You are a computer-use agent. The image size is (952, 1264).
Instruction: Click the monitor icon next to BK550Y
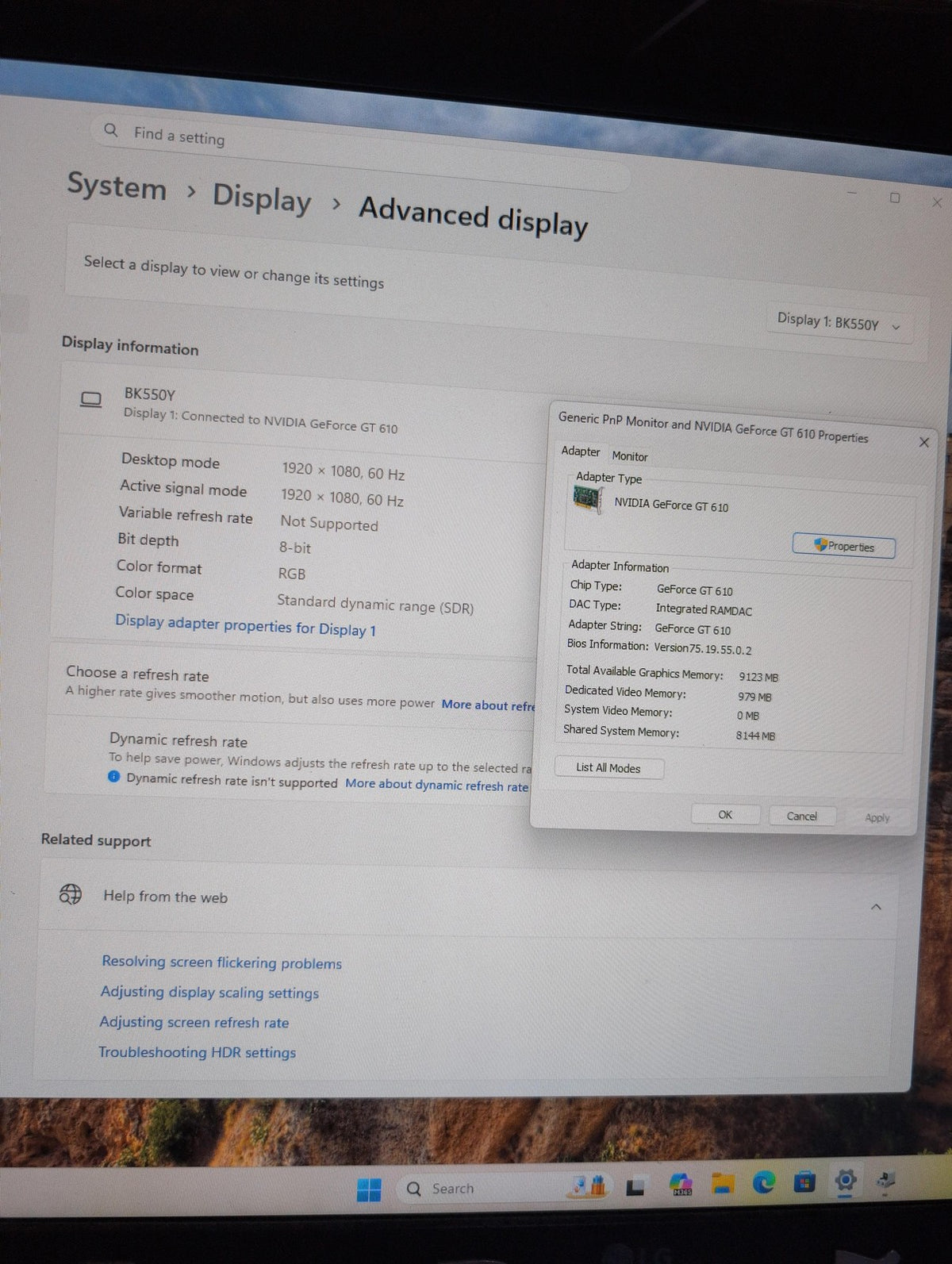pyautogui.click(x=91, y=399)
